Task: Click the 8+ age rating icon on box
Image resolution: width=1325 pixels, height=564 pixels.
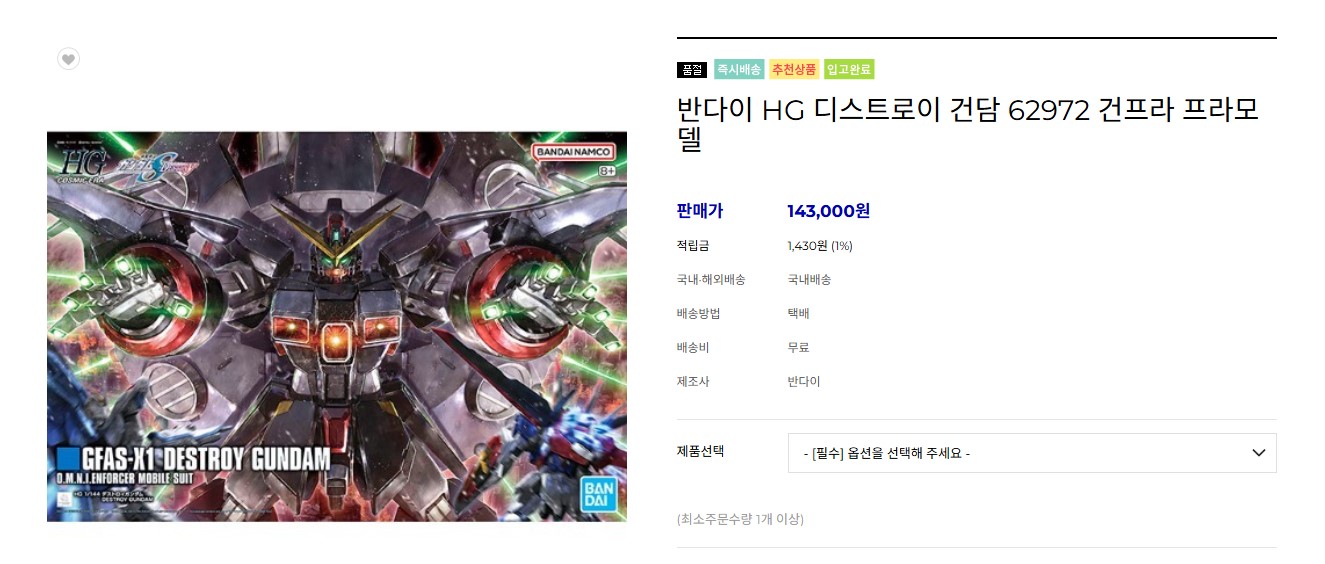Action: pyautogui.click(x=607, y=171)
